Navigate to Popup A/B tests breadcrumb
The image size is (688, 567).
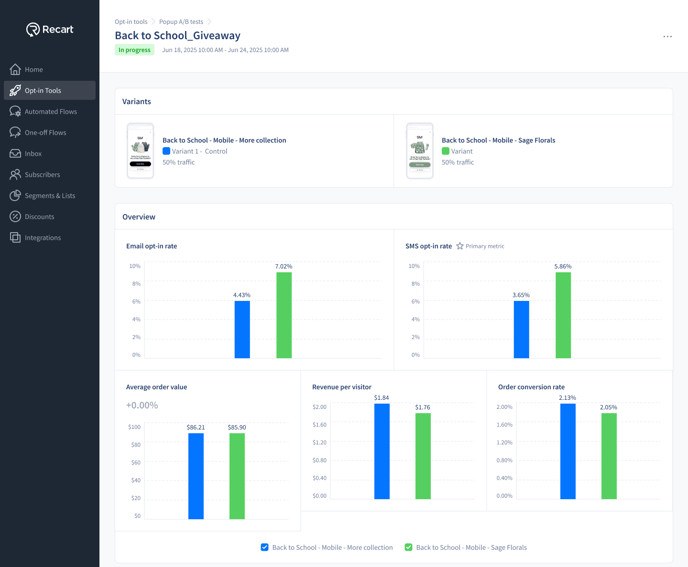click(181, 22)
